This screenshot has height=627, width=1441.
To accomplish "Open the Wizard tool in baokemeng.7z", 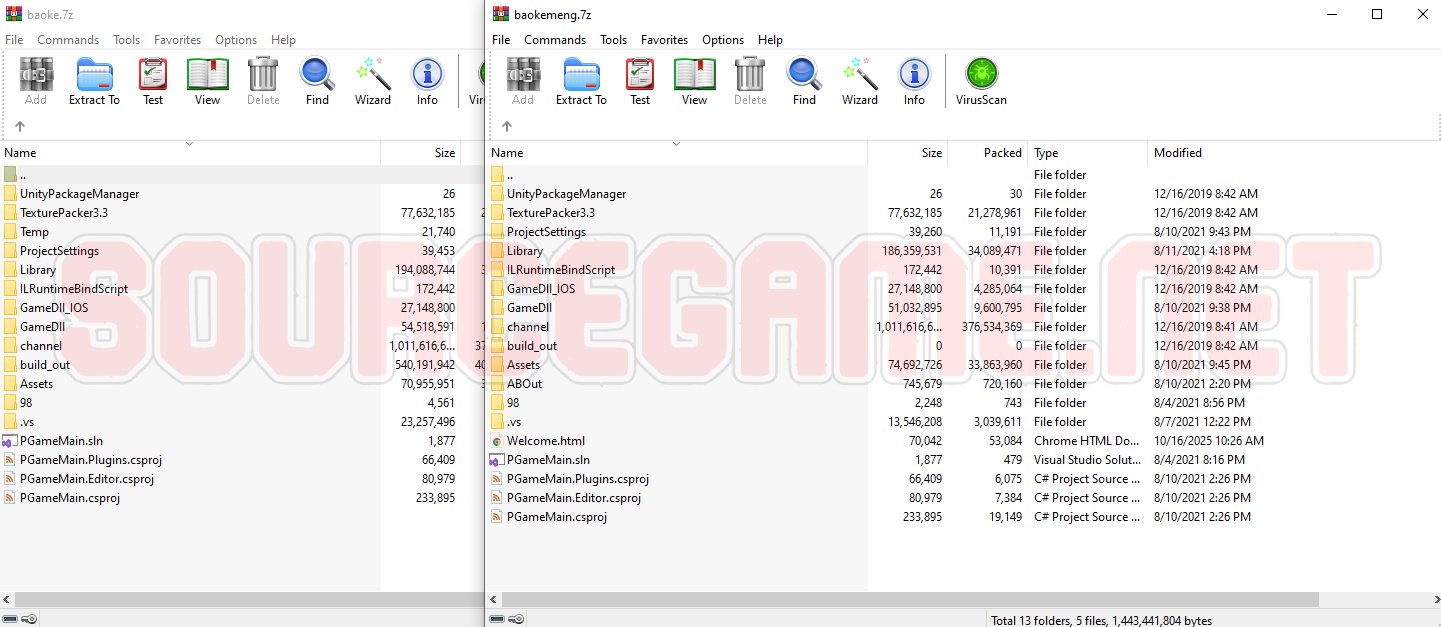I will (859, 81).
